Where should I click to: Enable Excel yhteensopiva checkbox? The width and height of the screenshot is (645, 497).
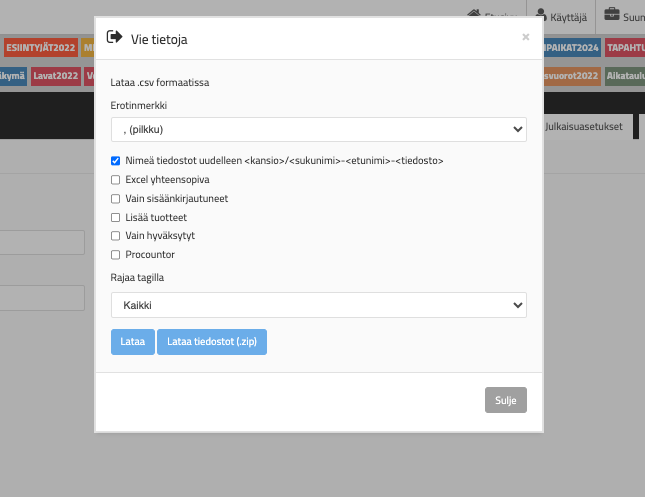(116, 180)
